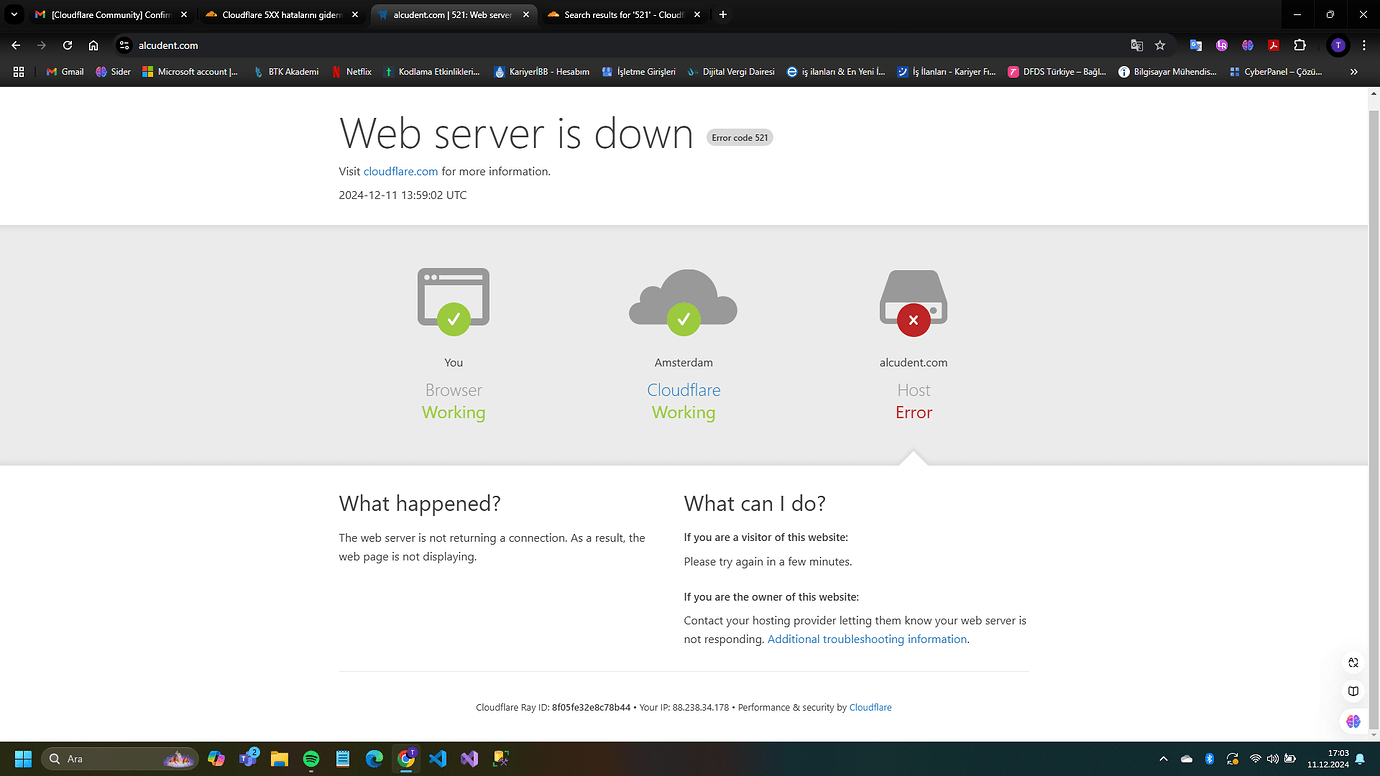Click the Error code 521 badge

click(740, 137)
